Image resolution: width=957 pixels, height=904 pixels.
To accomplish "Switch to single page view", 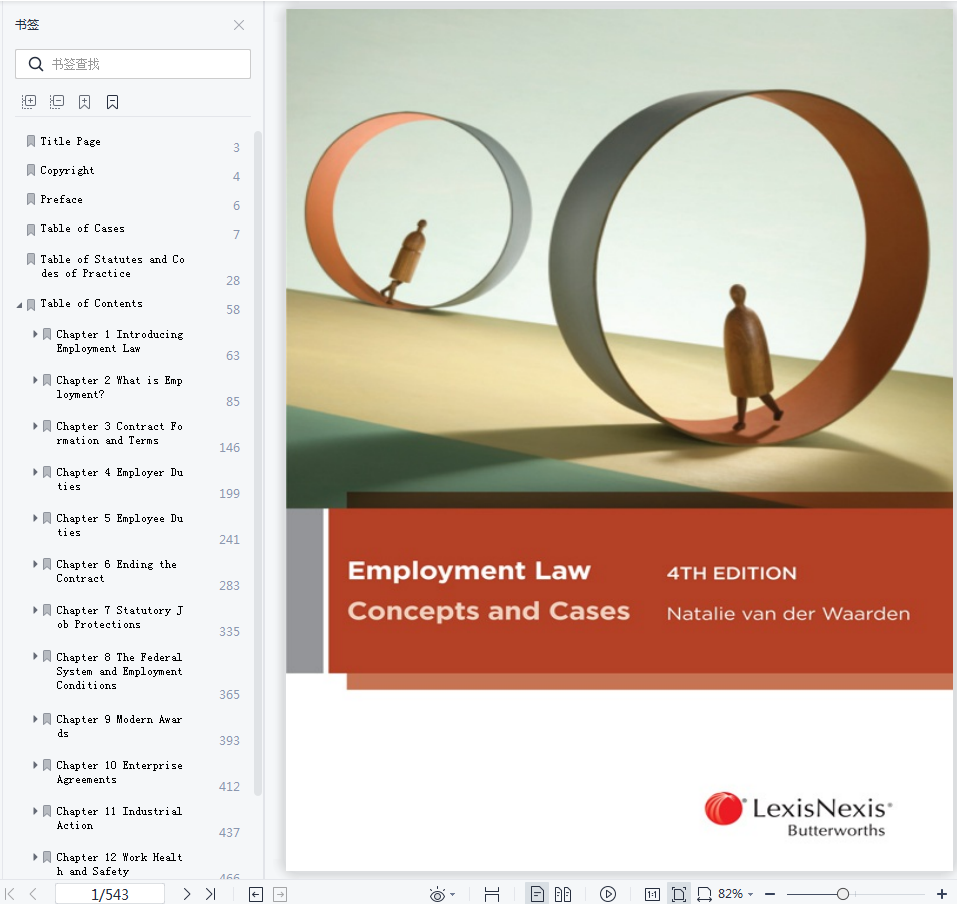I will (537, 894).
